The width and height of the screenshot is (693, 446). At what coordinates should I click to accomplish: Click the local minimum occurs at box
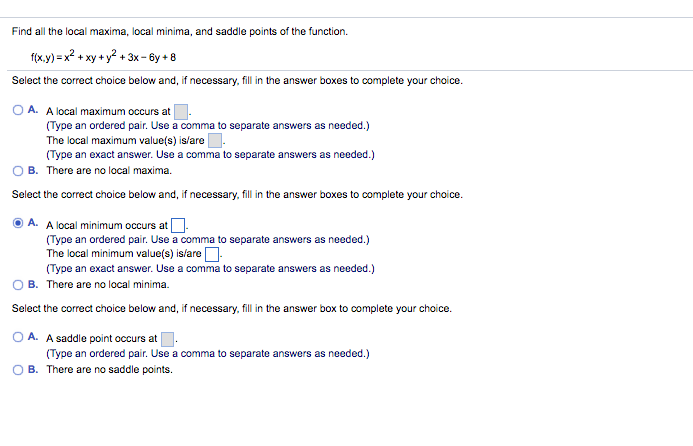tap(178, 225)
